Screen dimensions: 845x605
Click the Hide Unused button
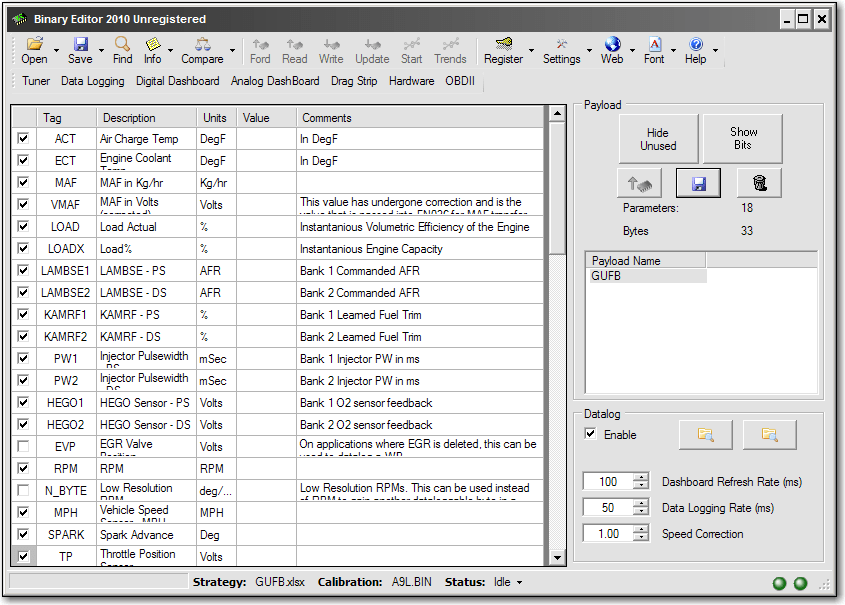(658, 139)
